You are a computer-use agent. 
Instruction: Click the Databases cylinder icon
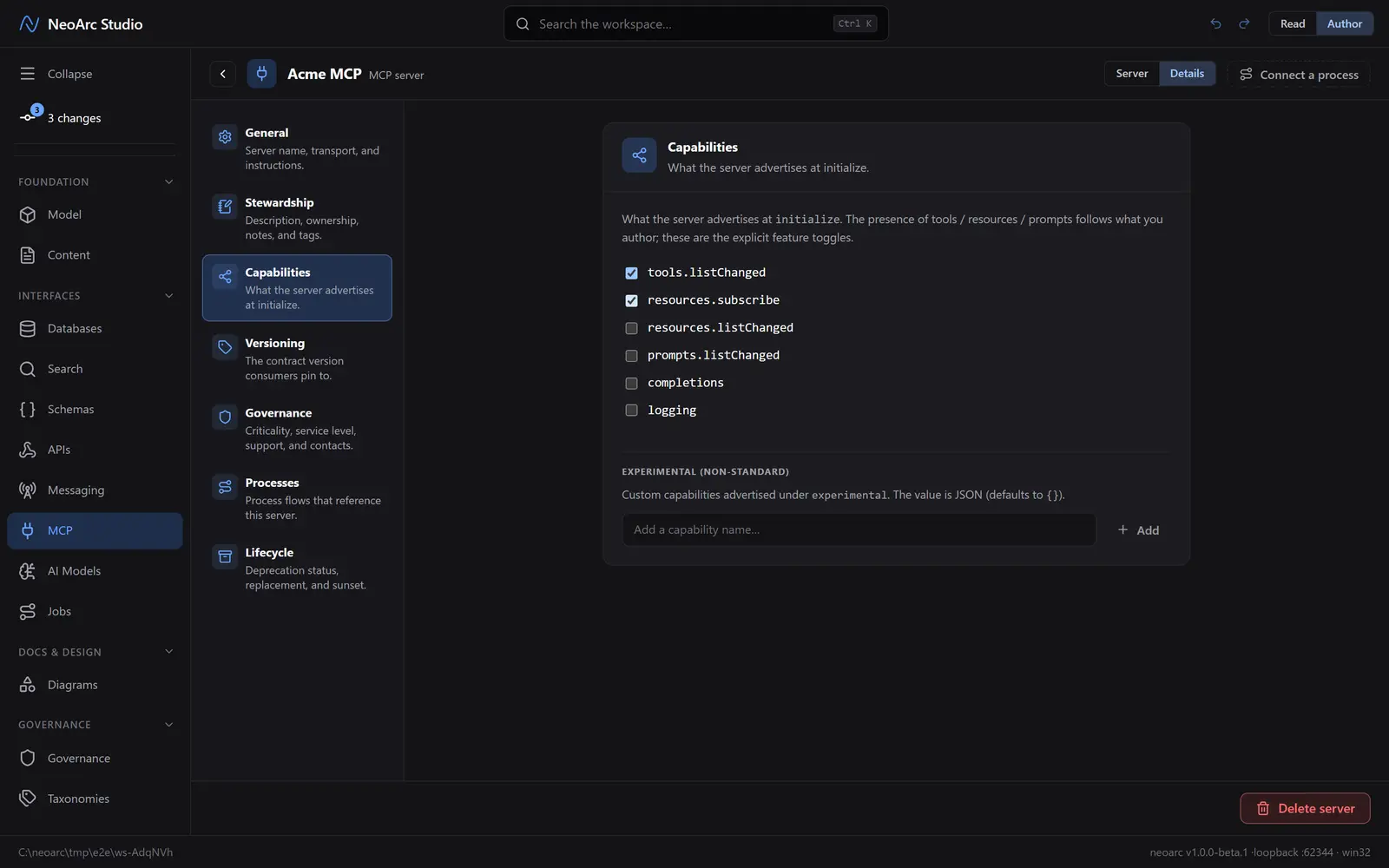tap(28, 328)
